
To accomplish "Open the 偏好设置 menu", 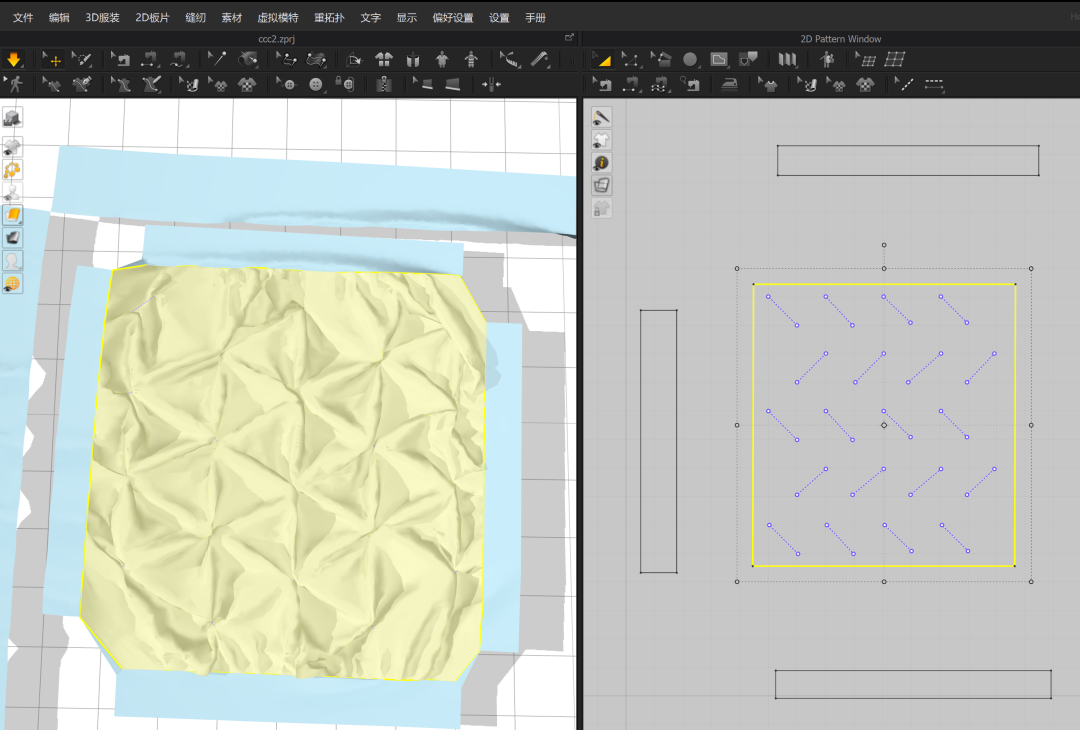I will point(453,17).
